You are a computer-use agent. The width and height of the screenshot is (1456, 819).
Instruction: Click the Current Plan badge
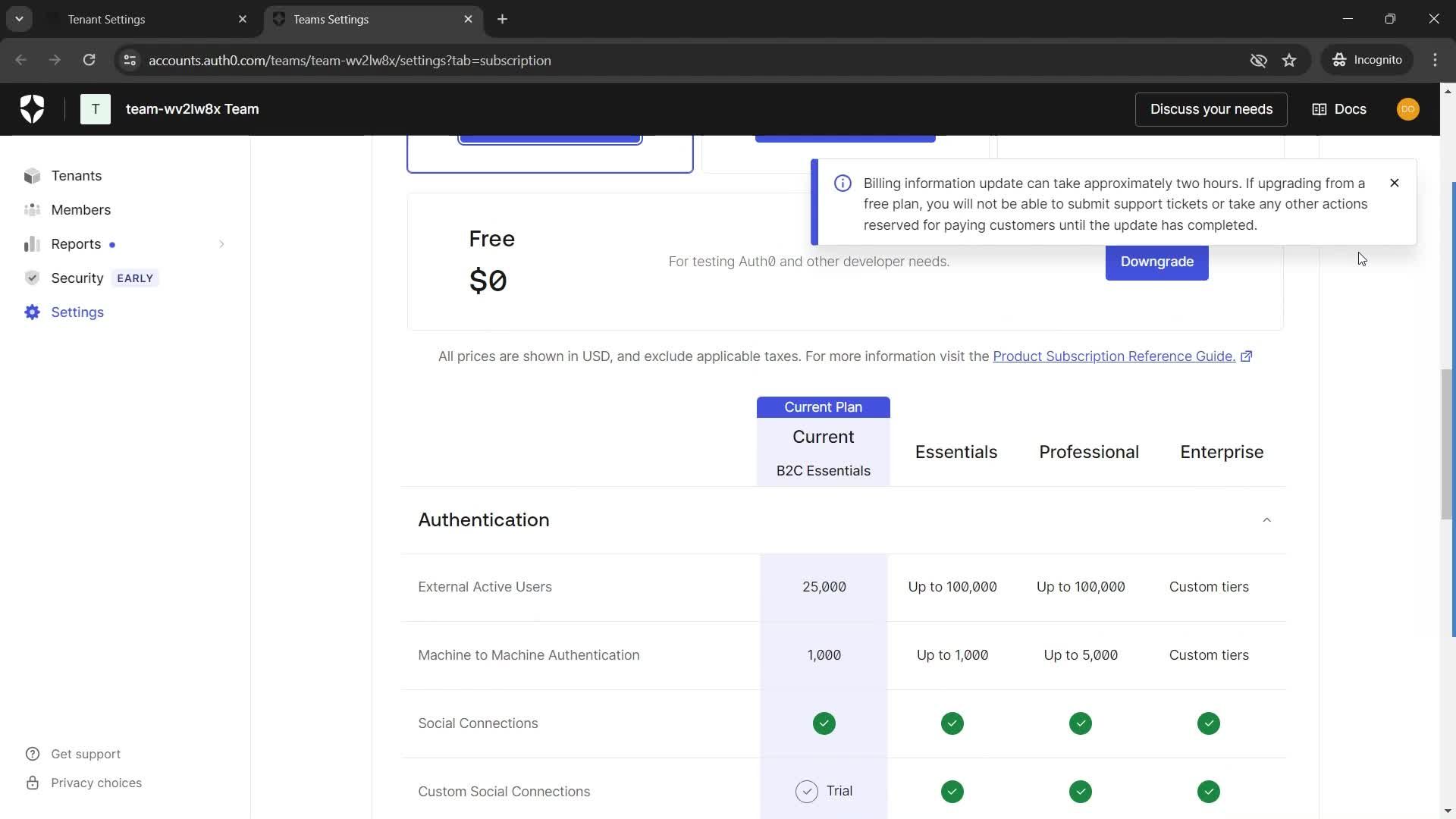pyautogui.click(x=823, y=407)
